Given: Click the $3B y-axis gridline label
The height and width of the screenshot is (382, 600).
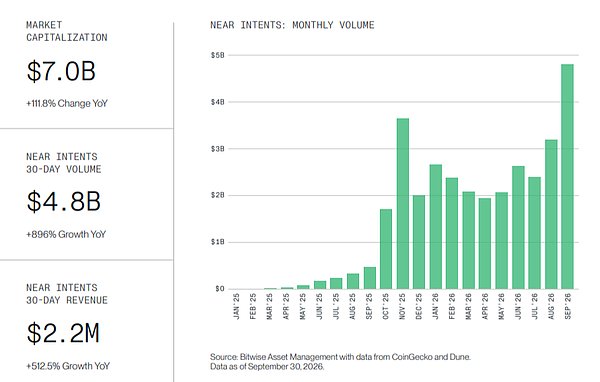Looking at the screenshot, I should coord(217,149).
